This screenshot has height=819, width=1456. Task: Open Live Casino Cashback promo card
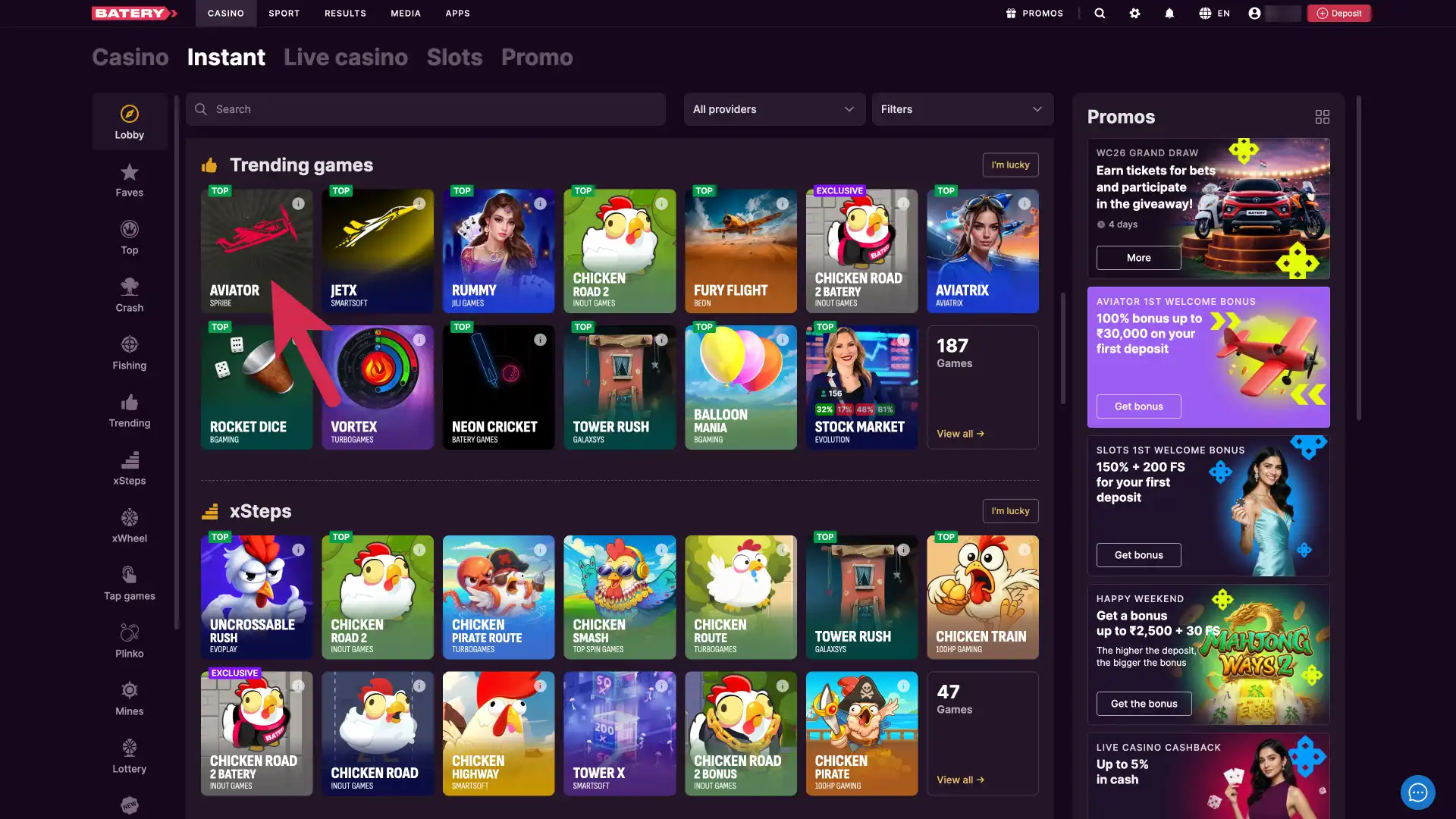(x=1208, y=775)
